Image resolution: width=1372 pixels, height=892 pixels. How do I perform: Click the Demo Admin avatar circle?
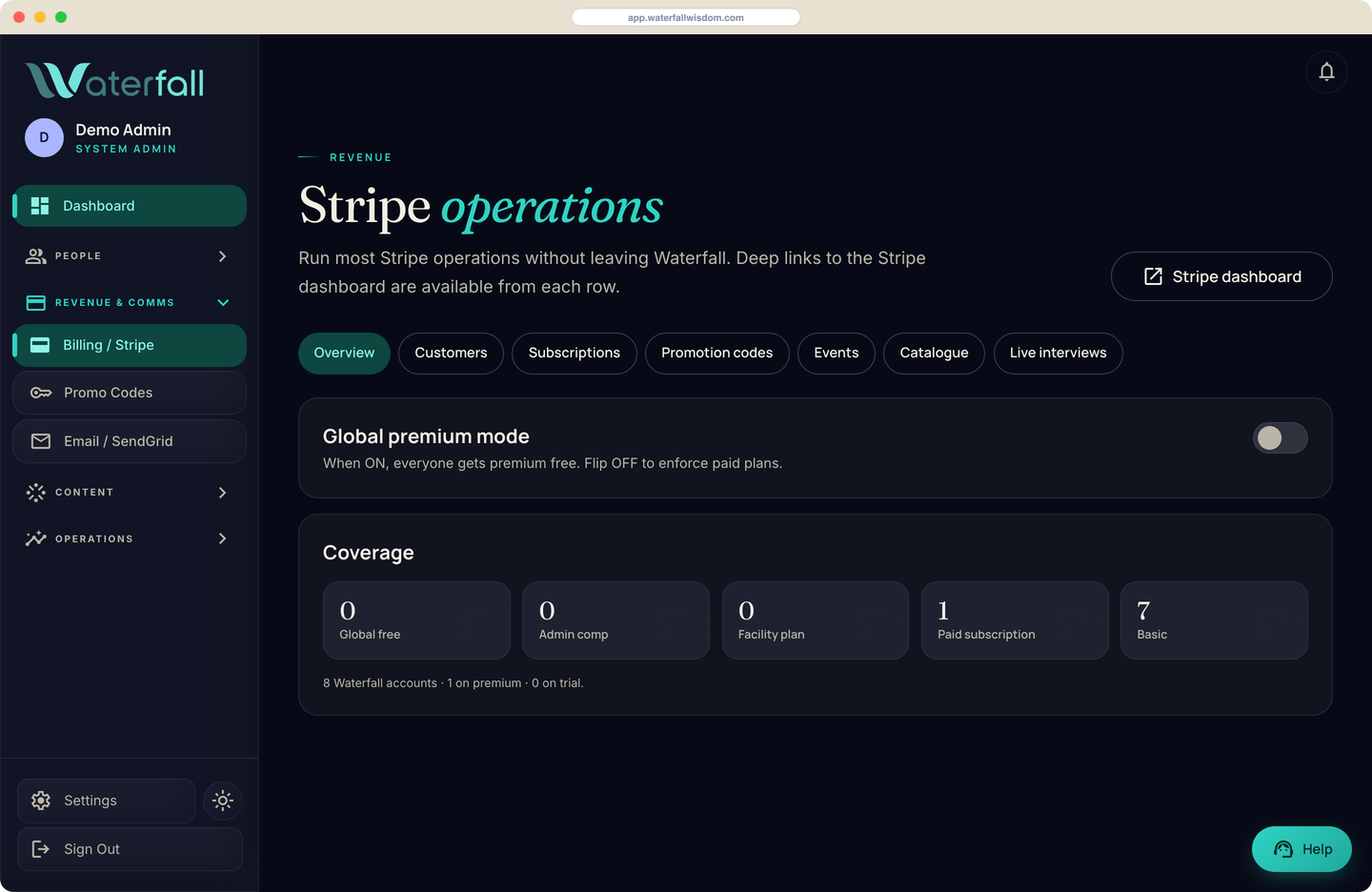pyautogui.click(x=44, y=137)
